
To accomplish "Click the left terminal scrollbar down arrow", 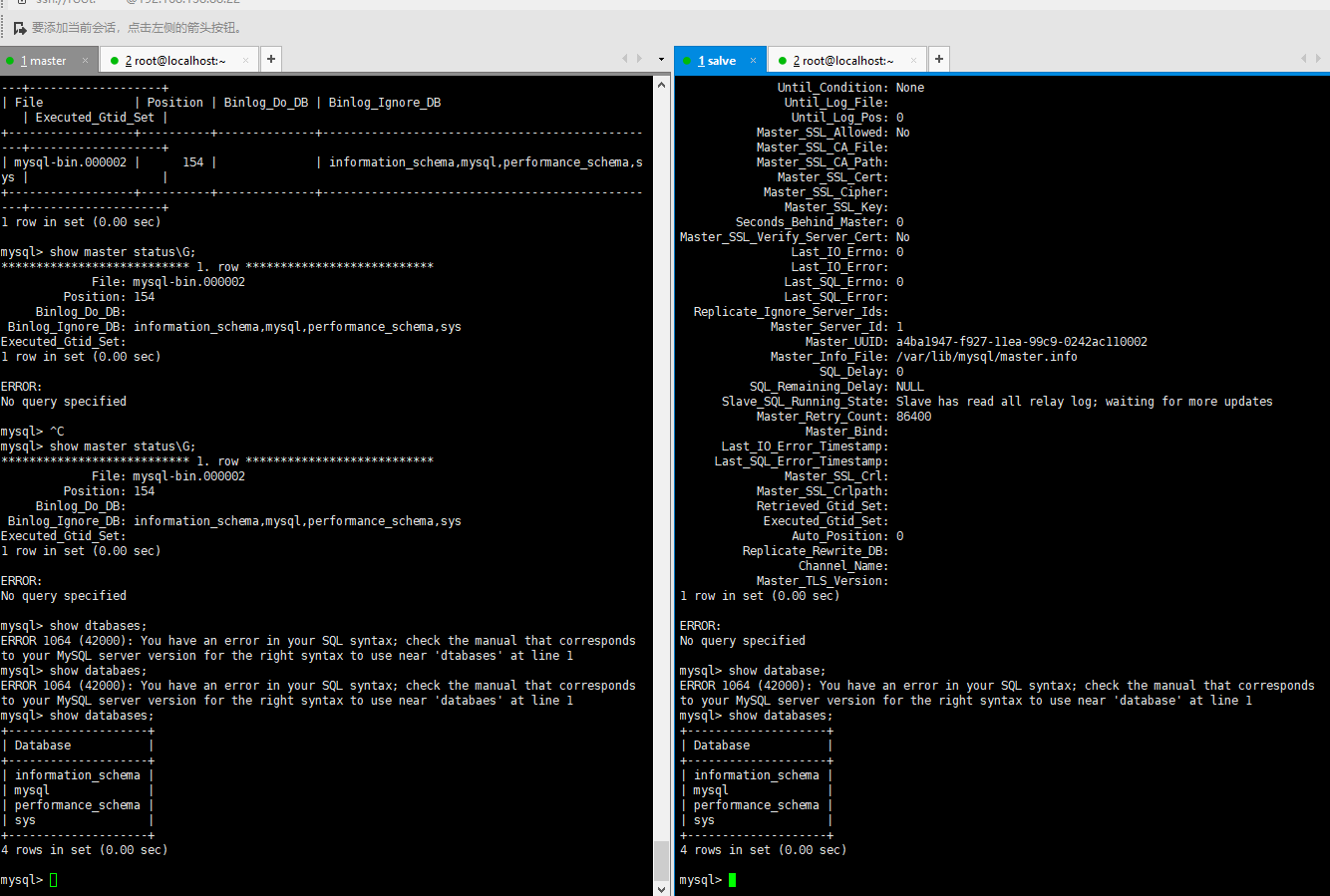I will [662, 887].
